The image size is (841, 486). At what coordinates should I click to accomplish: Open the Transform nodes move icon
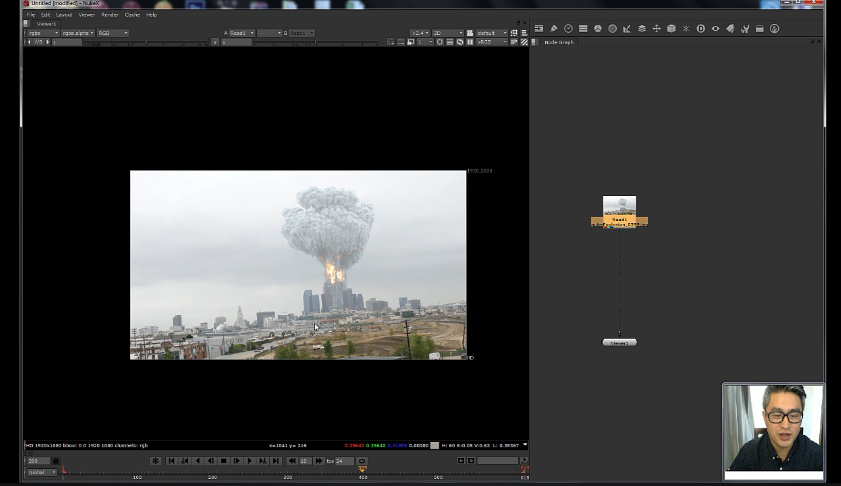tap(657, 29)
